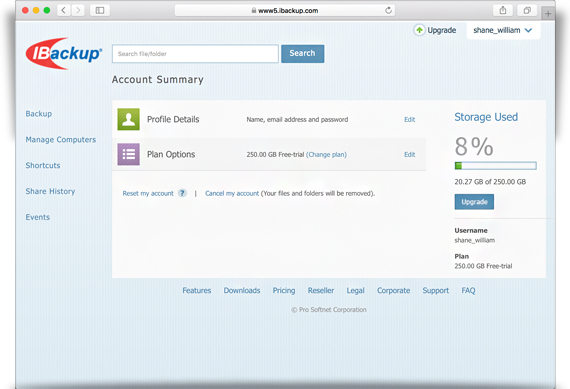Expand the shane_william account dropdown
The height and width of the screenshot is (389, 570).
coord(503,30)
